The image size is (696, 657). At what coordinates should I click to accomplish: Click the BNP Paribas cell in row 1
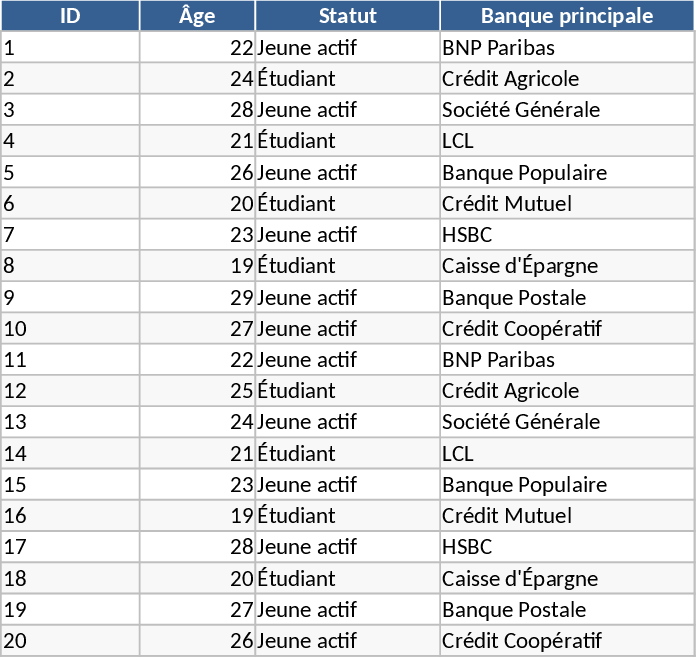566,48
